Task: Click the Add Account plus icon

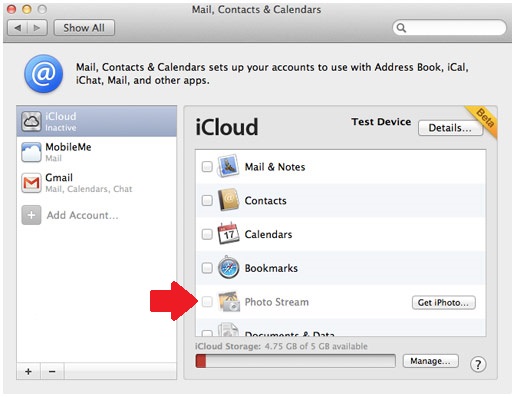Action: coord(31,215)
